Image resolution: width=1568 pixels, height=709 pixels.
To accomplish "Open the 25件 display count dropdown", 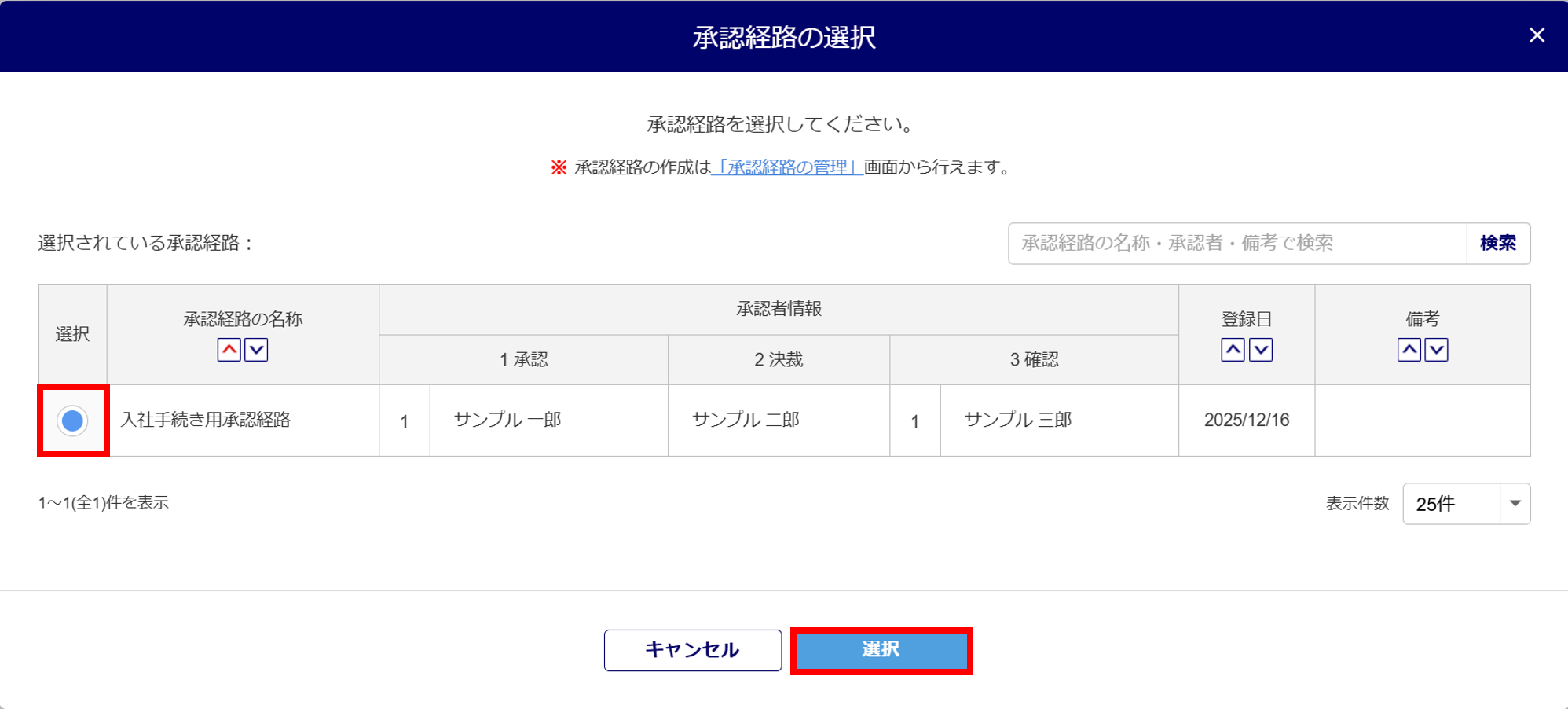I will coord(1451,504).
